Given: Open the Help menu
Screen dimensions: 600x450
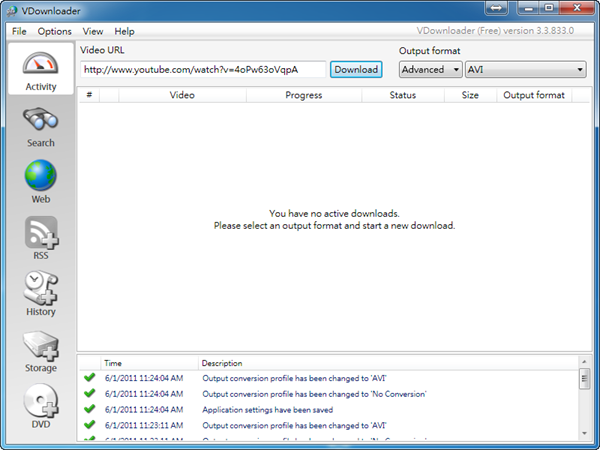Looking at the screenshot, I should tap(124, 31).
